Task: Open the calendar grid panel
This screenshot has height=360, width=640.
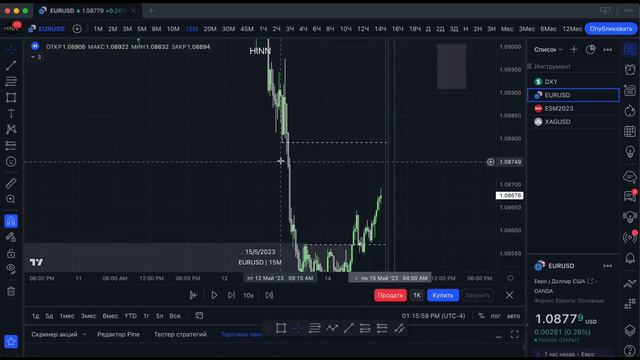Action: pos(630,131)
